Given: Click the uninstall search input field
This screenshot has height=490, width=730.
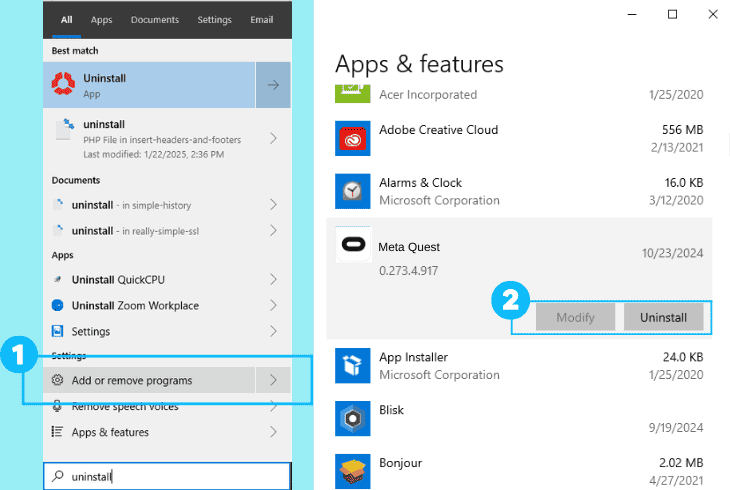Looking at the screenshot, I should 167,476.
